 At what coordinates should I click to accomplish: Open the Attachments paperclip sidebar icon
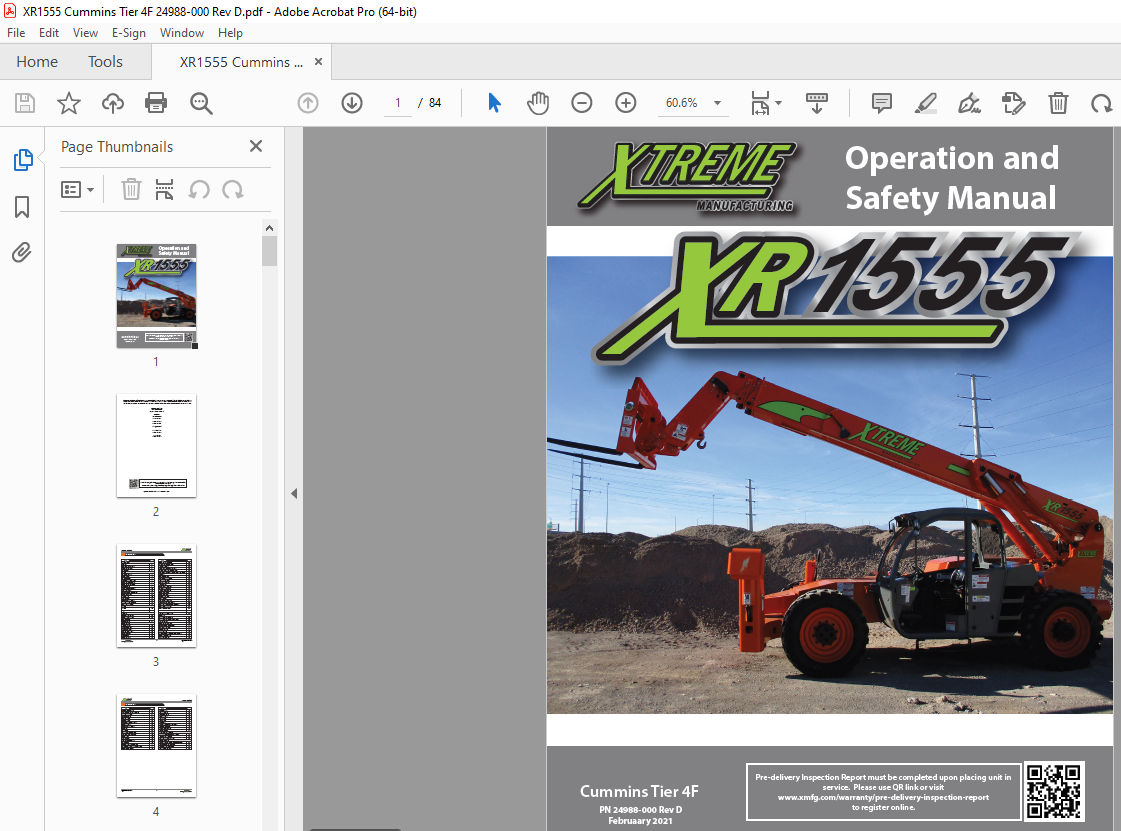(21, 252)
